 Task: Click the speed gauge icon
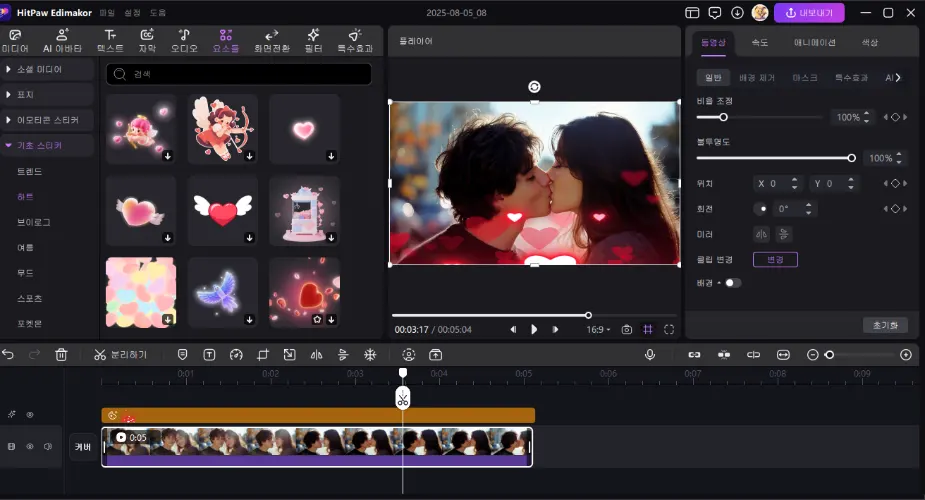pos(236,354)
